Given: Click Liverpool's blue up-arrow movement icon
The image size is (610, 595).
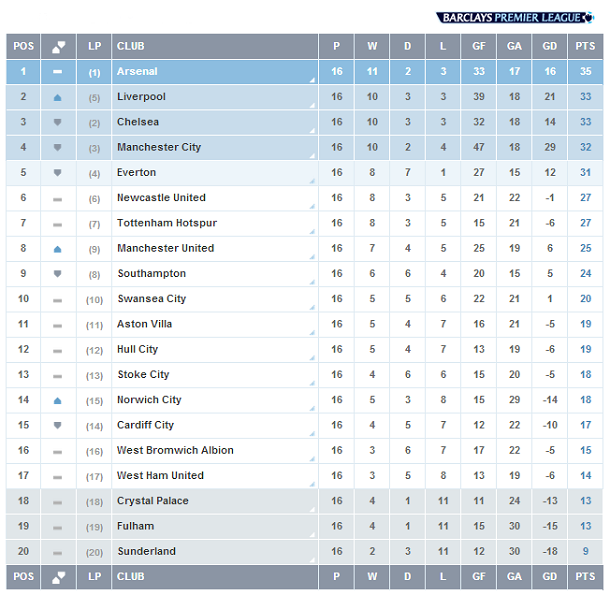Looking at the screenshot, I should [x=58, y=98].
